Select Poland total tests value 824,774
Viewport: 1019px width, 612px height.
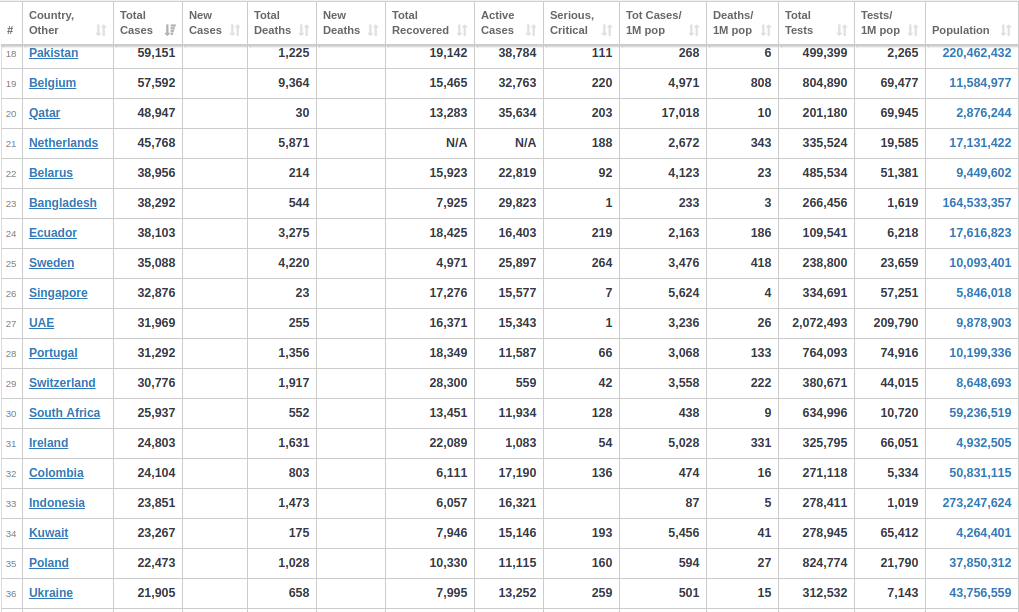[x=825, y=563]
